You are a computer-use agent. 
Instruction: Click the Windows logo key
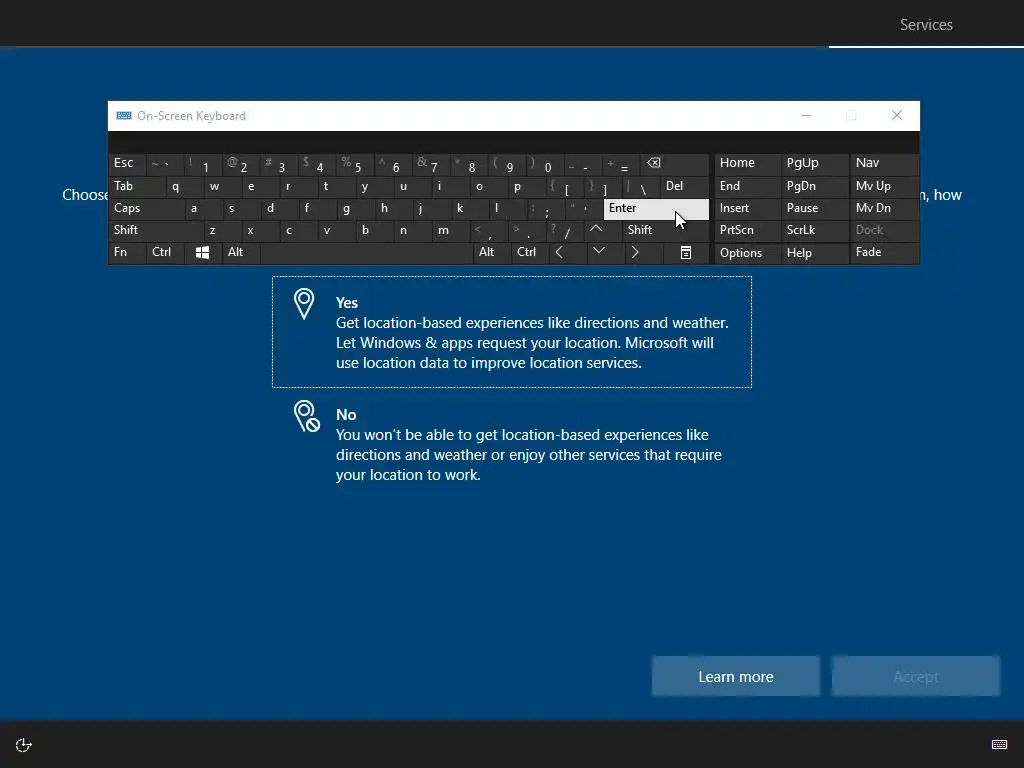point(202,253)
